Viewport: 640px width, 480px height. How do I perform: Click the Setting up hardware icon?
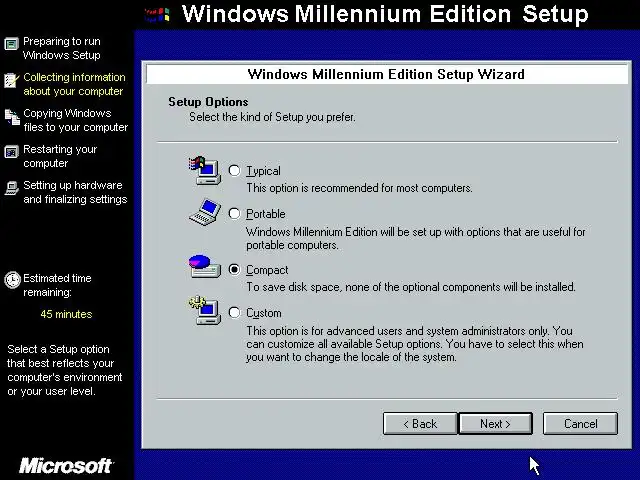point(11,188)
